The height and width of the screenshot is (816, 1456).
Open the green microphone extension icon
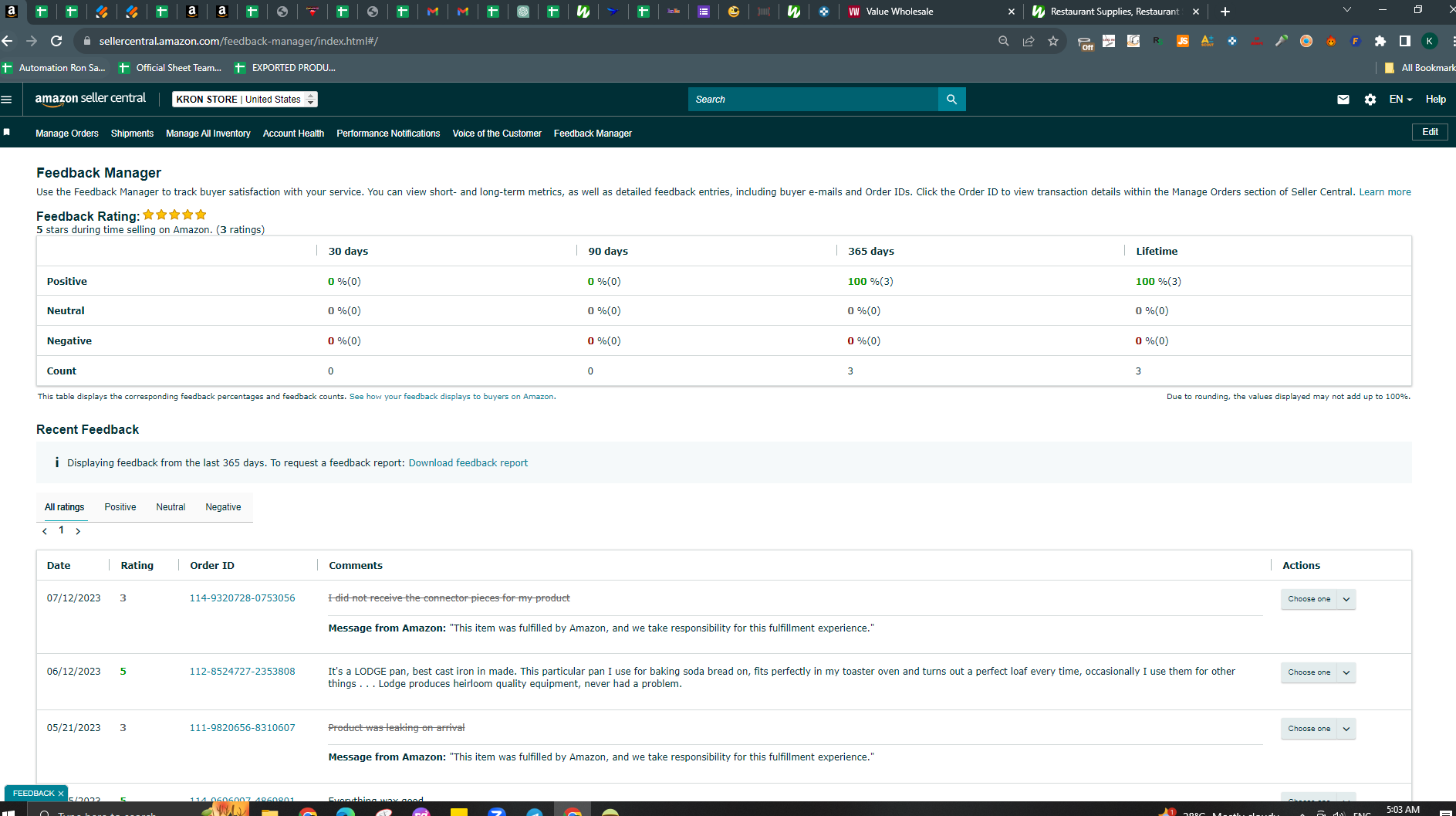1282,41
